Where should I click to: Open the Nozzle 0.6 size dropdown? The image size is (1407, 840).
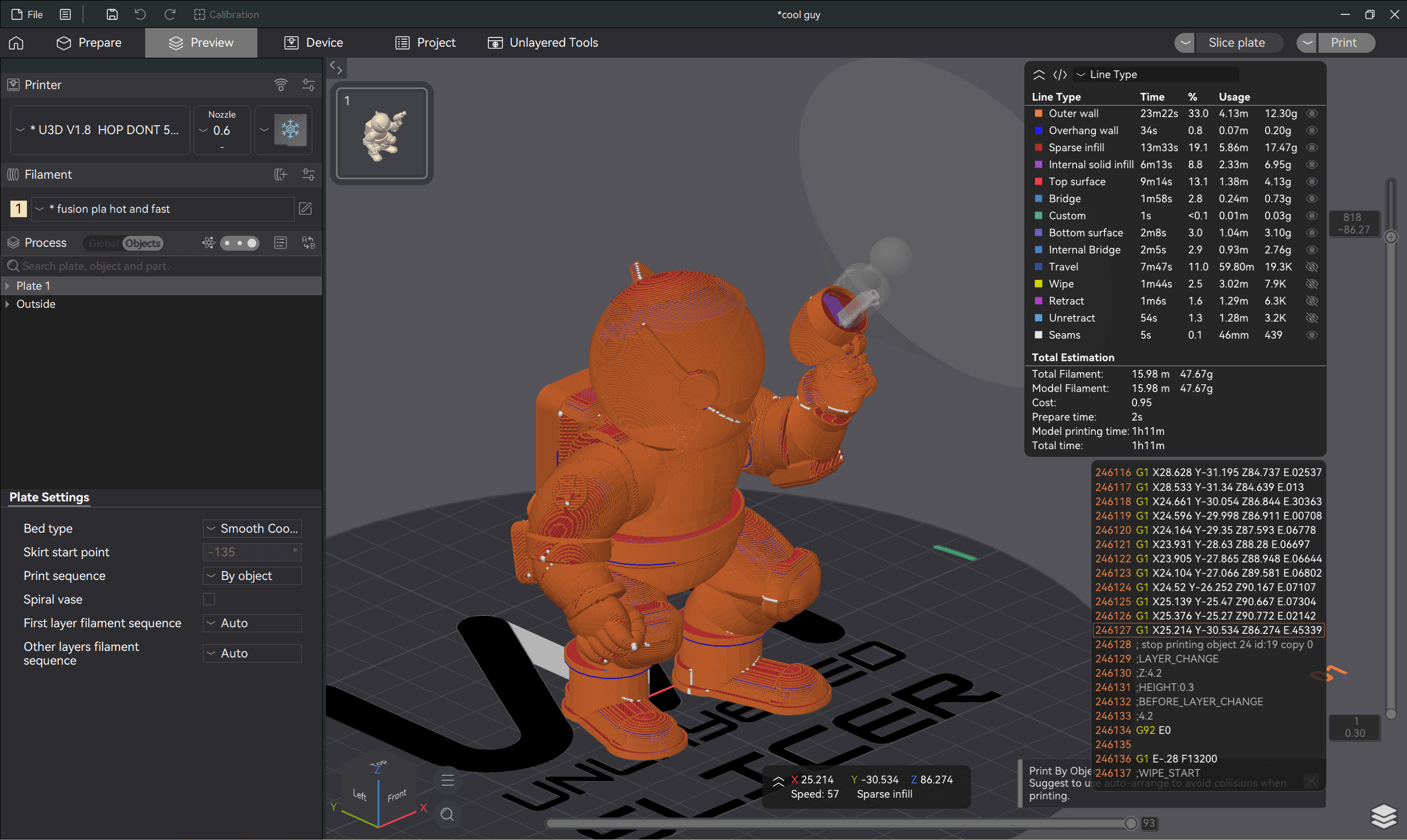222,130
